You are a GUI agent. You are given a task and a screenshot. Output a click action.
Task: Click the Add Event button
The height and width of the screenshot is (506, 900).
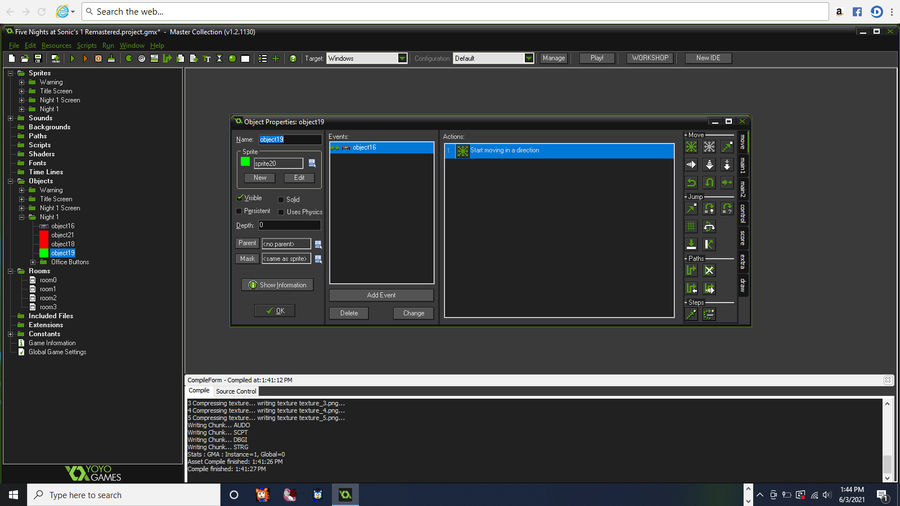[x=381, y=295]
